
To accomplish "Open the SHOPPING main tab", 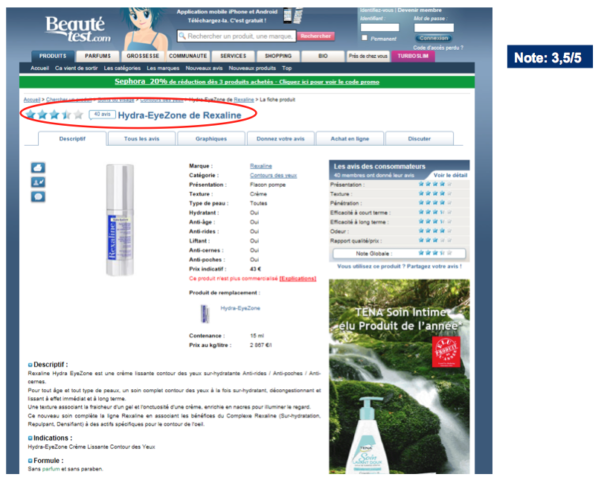I will [278, 56].
